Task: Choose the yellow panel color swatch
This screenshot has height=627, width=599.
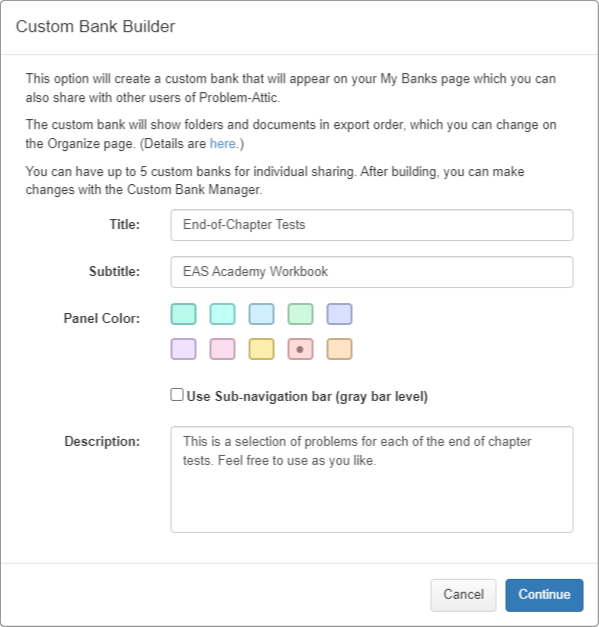Action: (x=262, y=349)
